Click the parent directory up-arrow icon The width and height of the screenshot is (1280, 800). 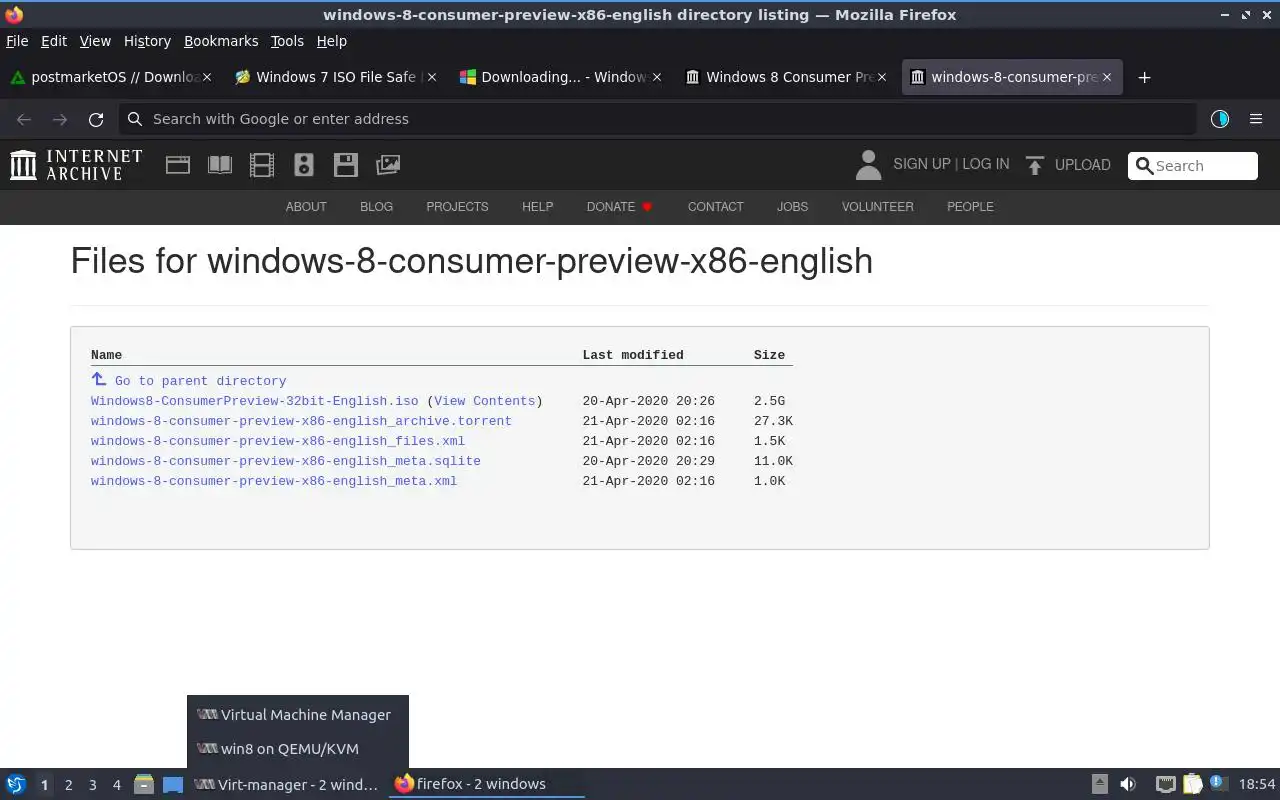pyautogui.click(x=99, y=379)
